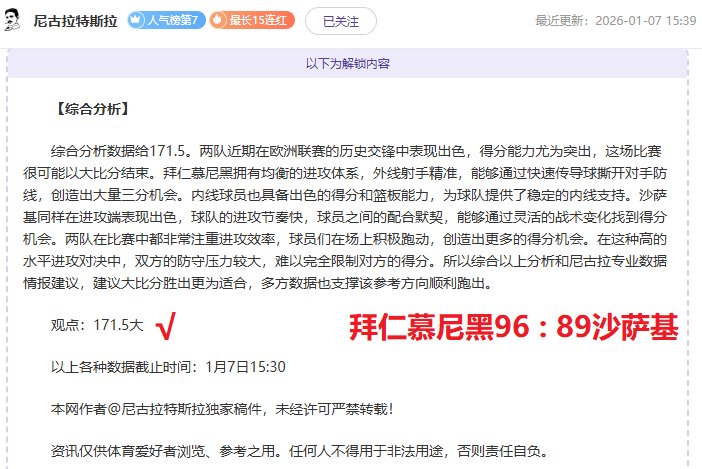Click the red score 拜仁慕尼黑96：89沙萨基
The width and height of the screenshot is (702, 469).
(513, 327)
